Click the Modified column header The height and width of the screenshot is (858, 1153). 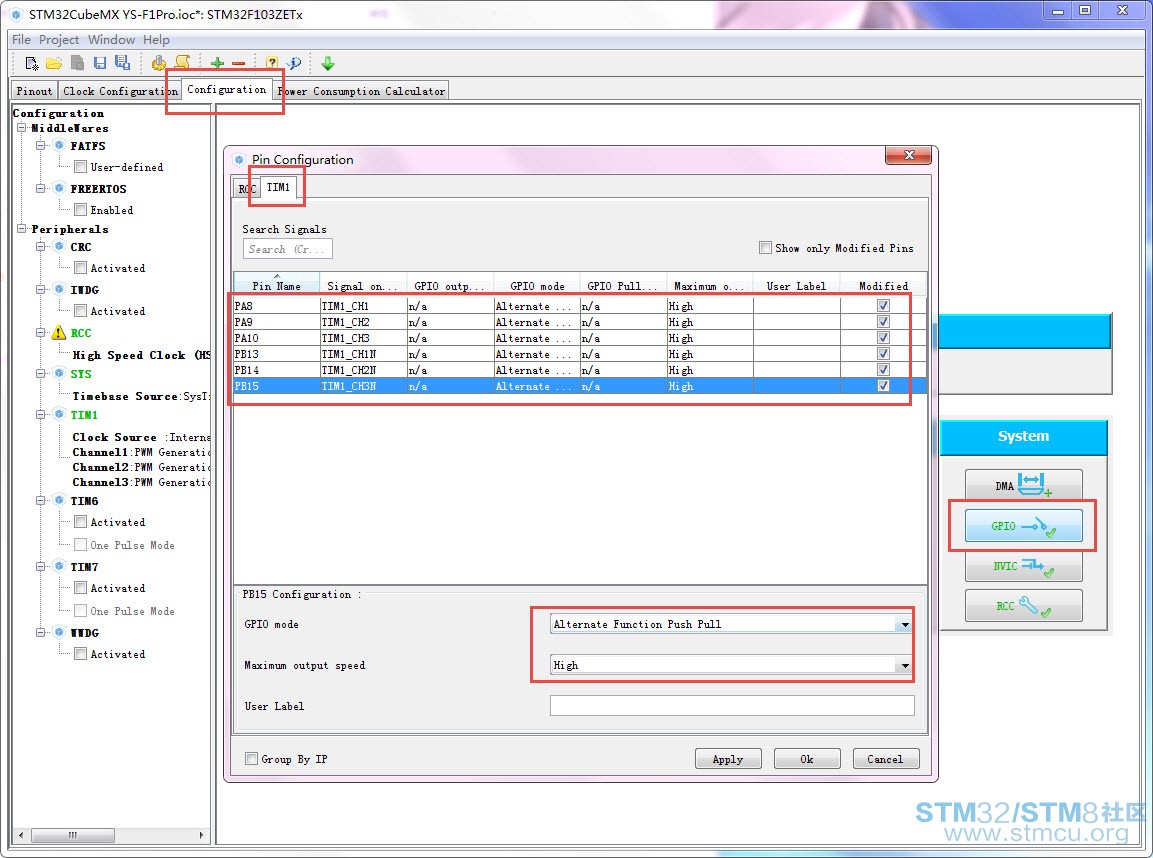pyautogui.click(x=883, y=285)
